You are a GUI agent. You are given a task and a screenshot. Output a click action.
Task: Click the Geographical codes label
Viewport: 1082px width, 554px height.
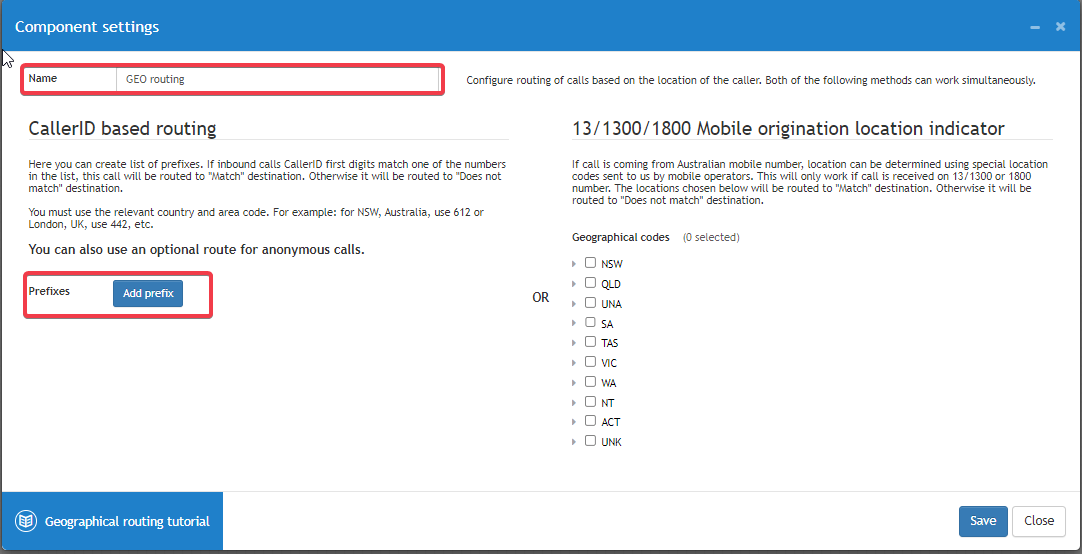point(620,237)
